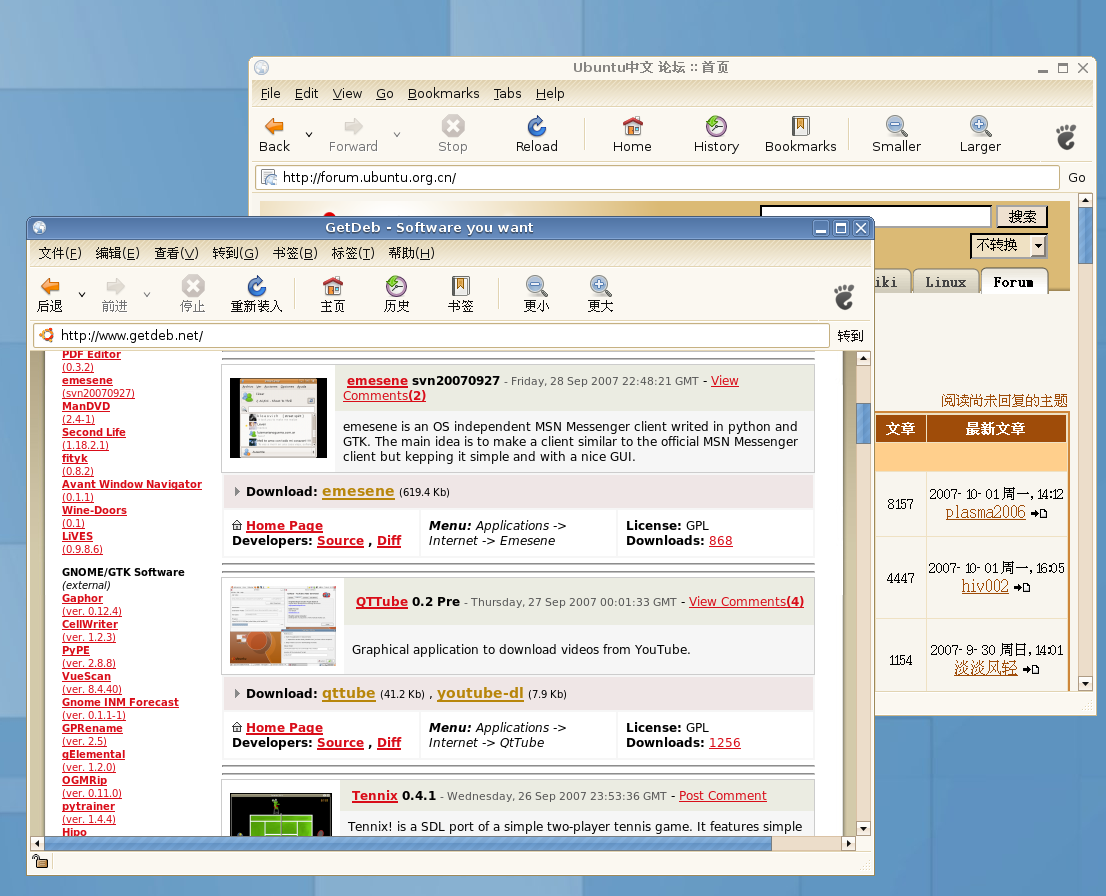Open 编辑(E) menu in GetDeb window

tap(118, 253)
